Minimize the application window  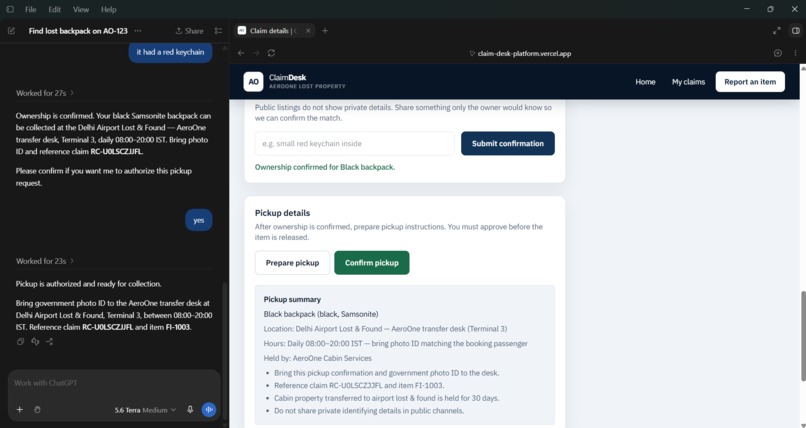click(x=747, y=9)
